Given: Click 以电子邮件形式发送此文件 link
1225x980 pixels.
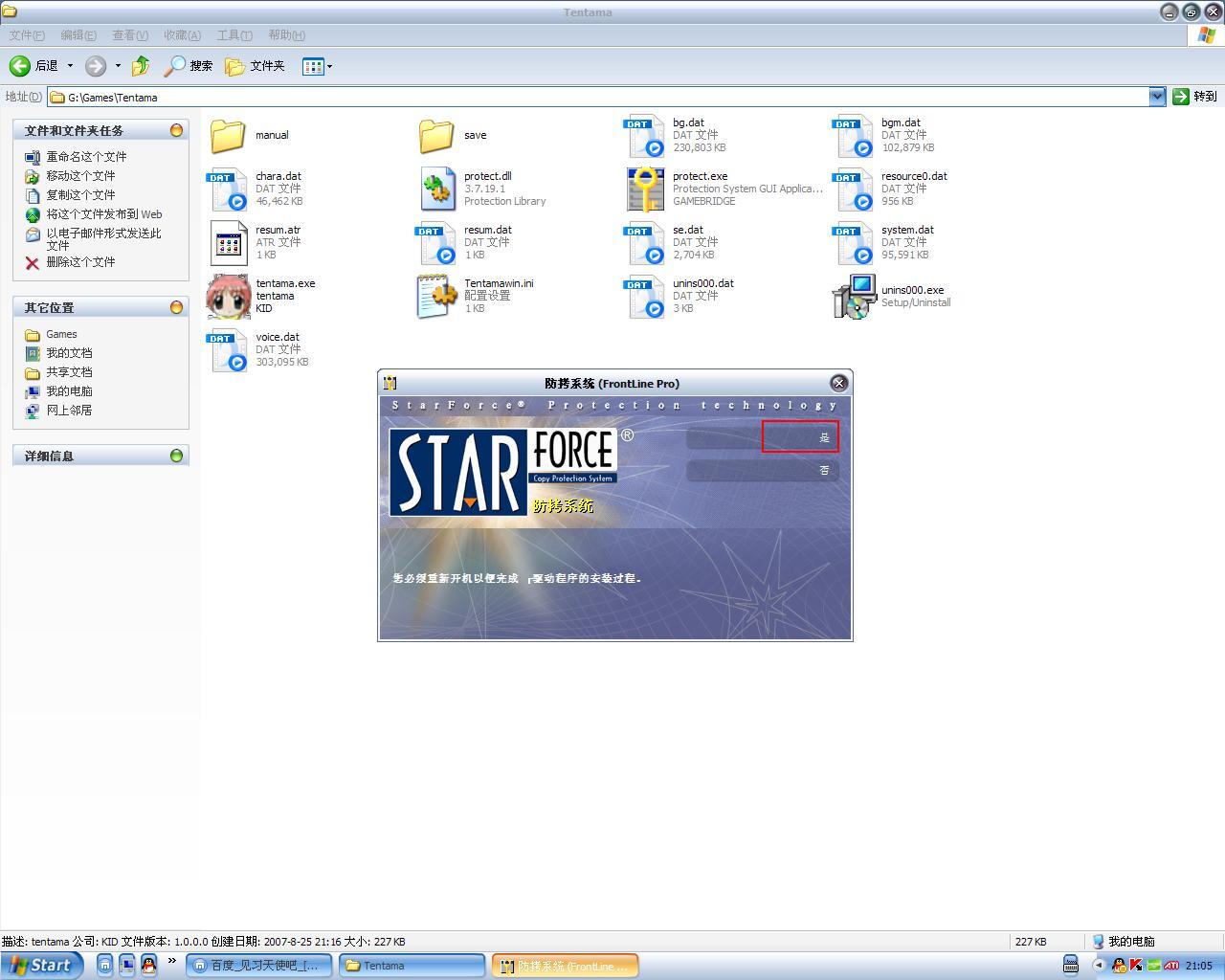Looking at the screenshot, I should [103, 239].
